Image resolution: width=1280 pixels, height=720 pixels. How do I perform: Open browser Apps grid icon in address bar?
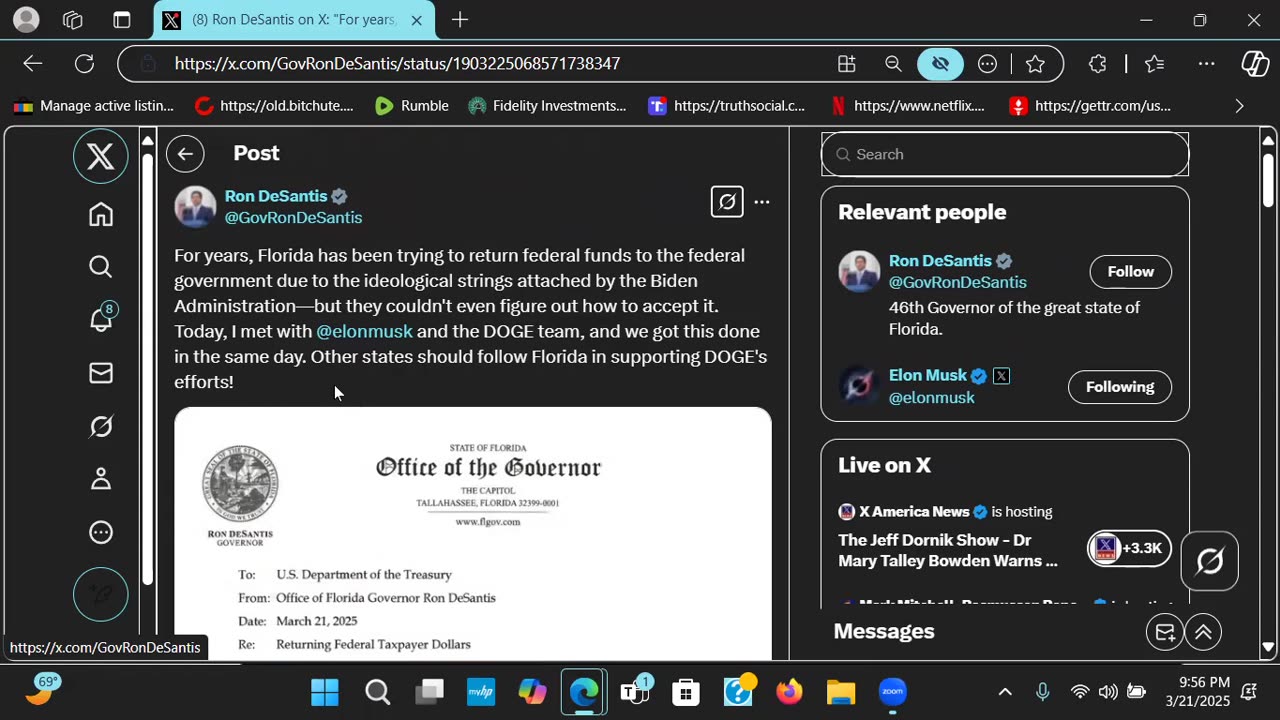click(x=847, y=64)
